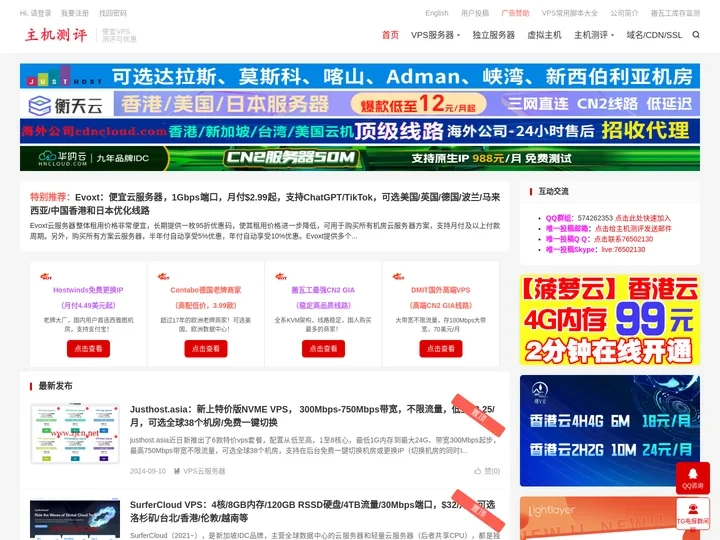Click 点击联系76502130 QQ link
The width and height of the screenshot is (720, 540).
click(x=623, y=239)
